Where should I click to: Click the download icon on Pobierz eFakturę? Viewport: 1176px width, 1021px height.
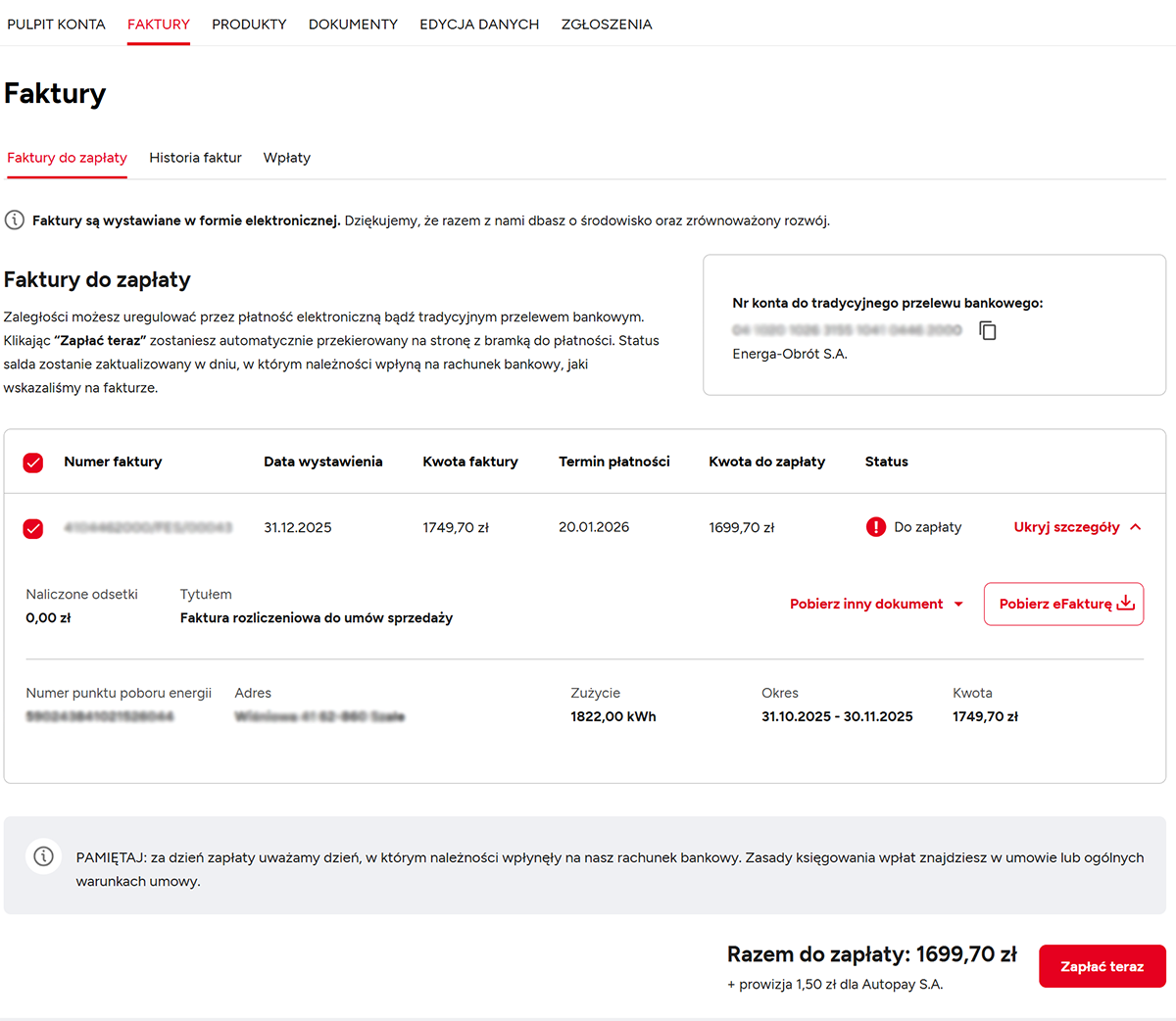[1126, 603]
